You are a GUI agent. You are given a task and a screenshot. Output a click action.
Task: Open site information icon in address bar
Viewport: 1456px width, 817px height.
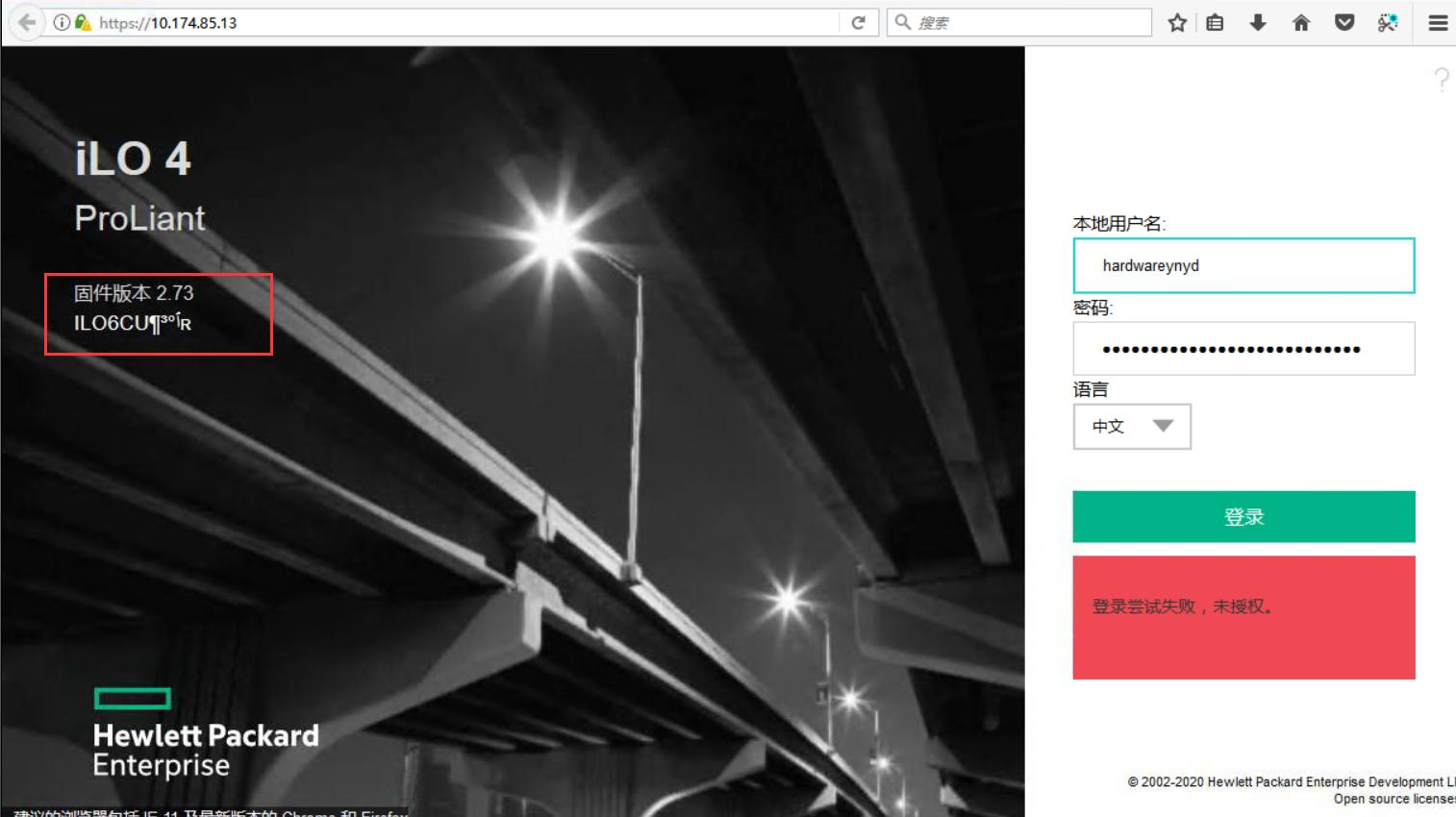[62, 22]
